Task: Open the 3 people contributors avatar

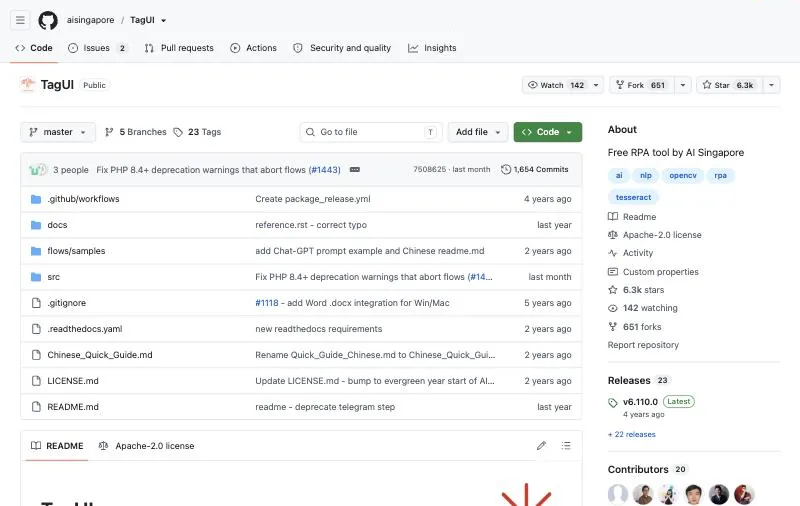Action: point(38,170)
